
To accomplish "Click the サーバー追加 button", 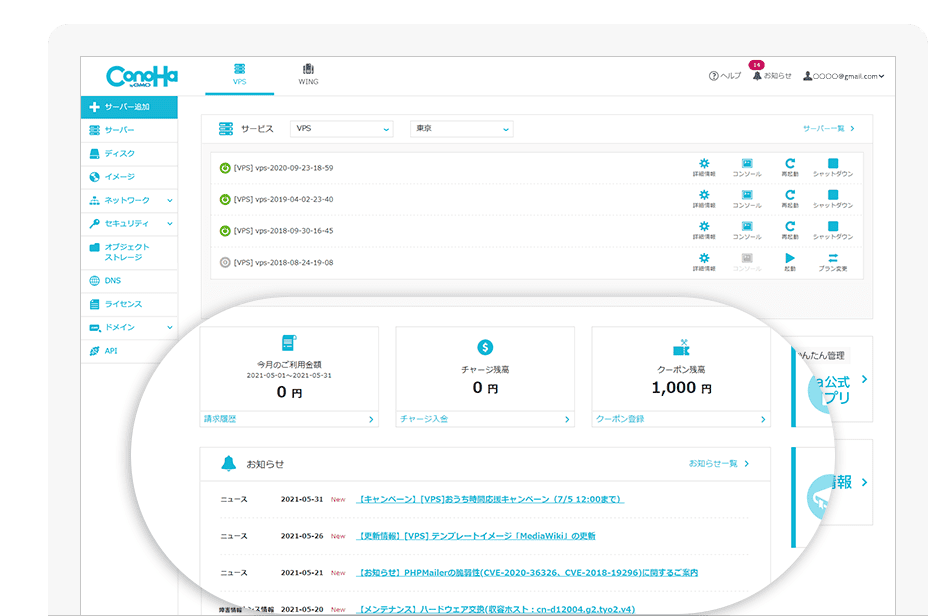I will coord(129,107).
